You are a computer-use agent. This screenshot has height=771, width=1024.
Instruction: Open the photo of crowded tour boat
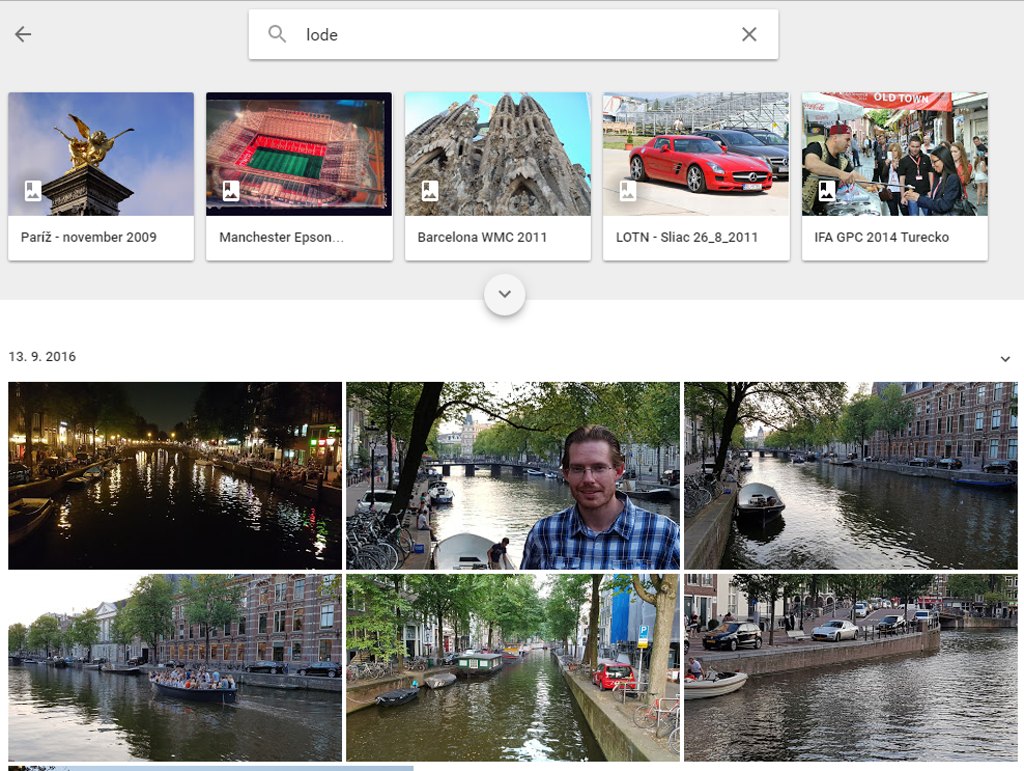point(175,667)
